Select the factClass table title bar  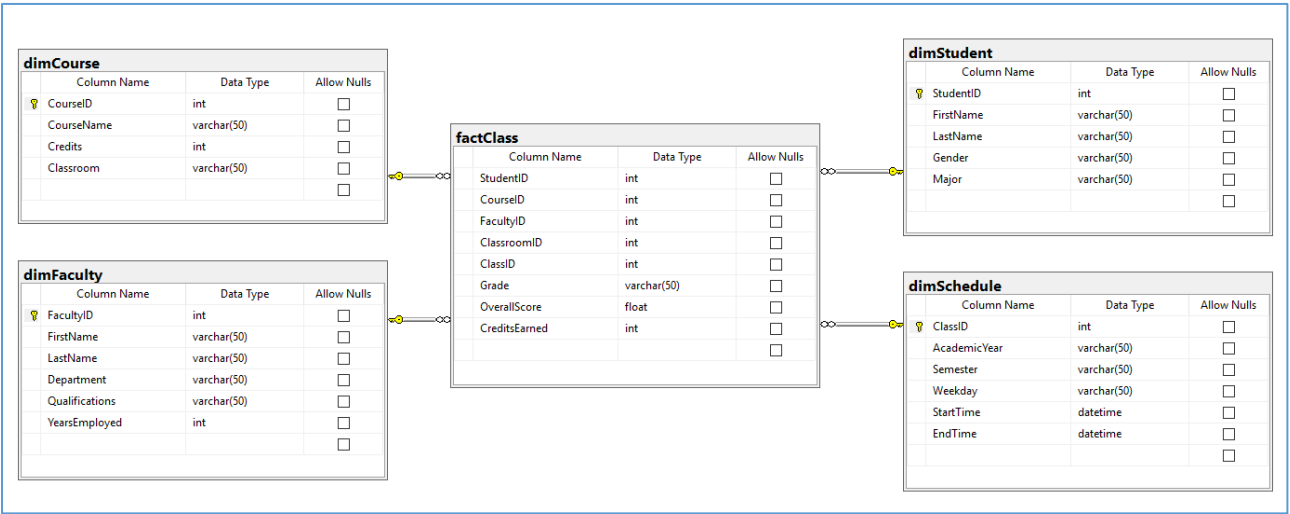tap(635, 136)
